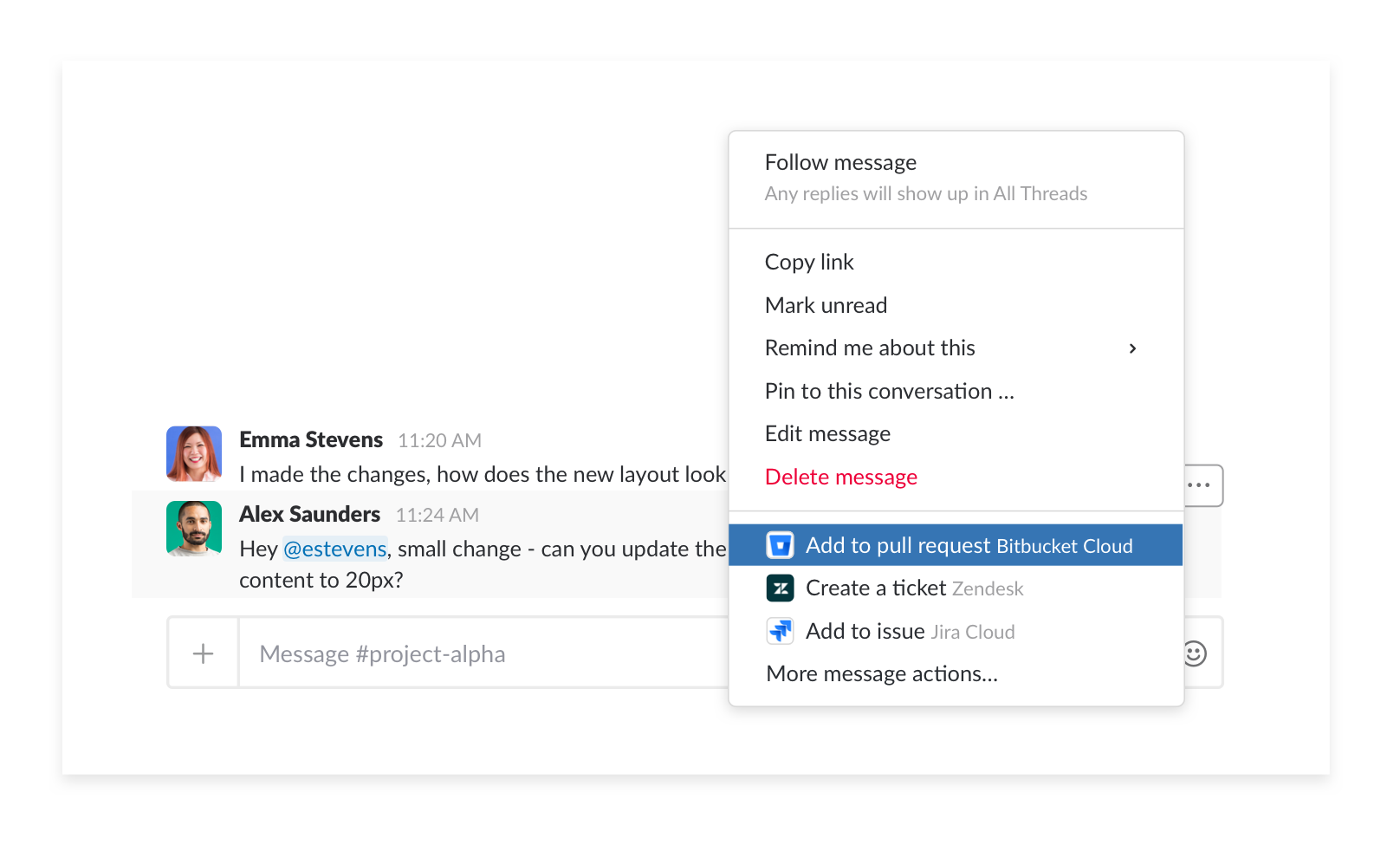The width and height of the screenshot is (1400, 858).
Task: Click Emma Stevens' avatar picture
Action: [x=194, y=453]
